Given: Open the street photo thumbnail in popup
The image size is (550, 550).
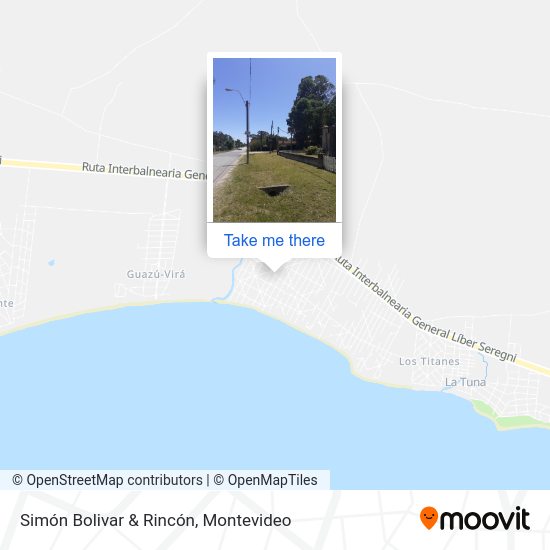Looking at the screenshot, I should (274, 140).
